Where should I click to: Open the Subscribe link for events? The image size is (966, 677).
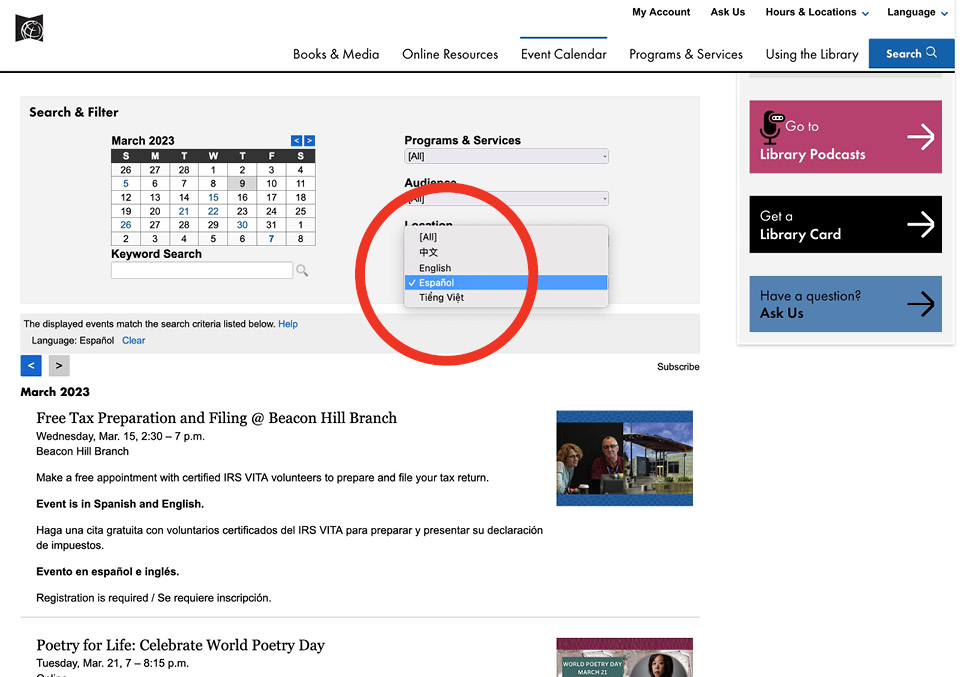678,366
